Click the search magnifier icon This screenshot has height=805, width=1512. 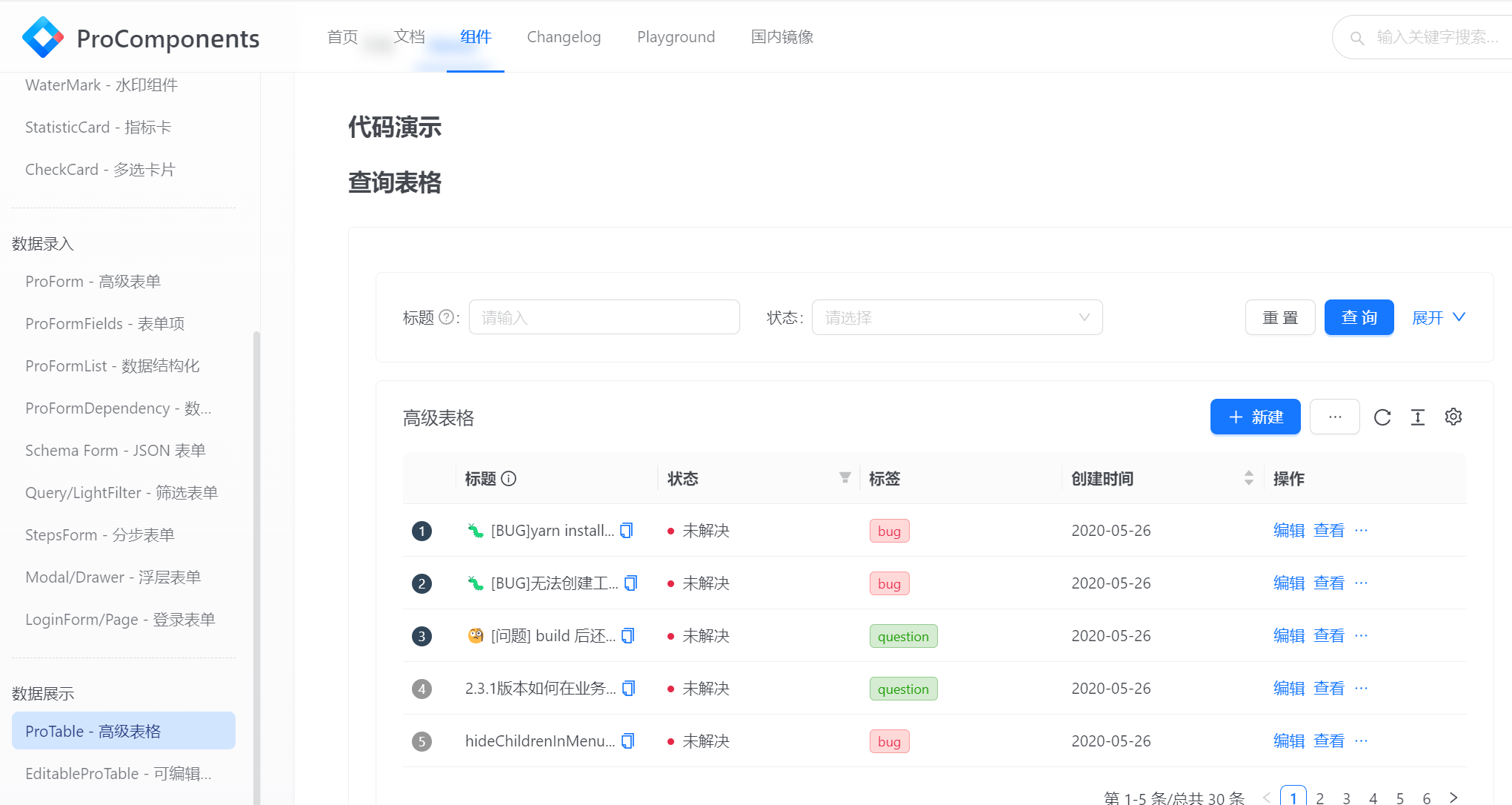pos(1357,38)
